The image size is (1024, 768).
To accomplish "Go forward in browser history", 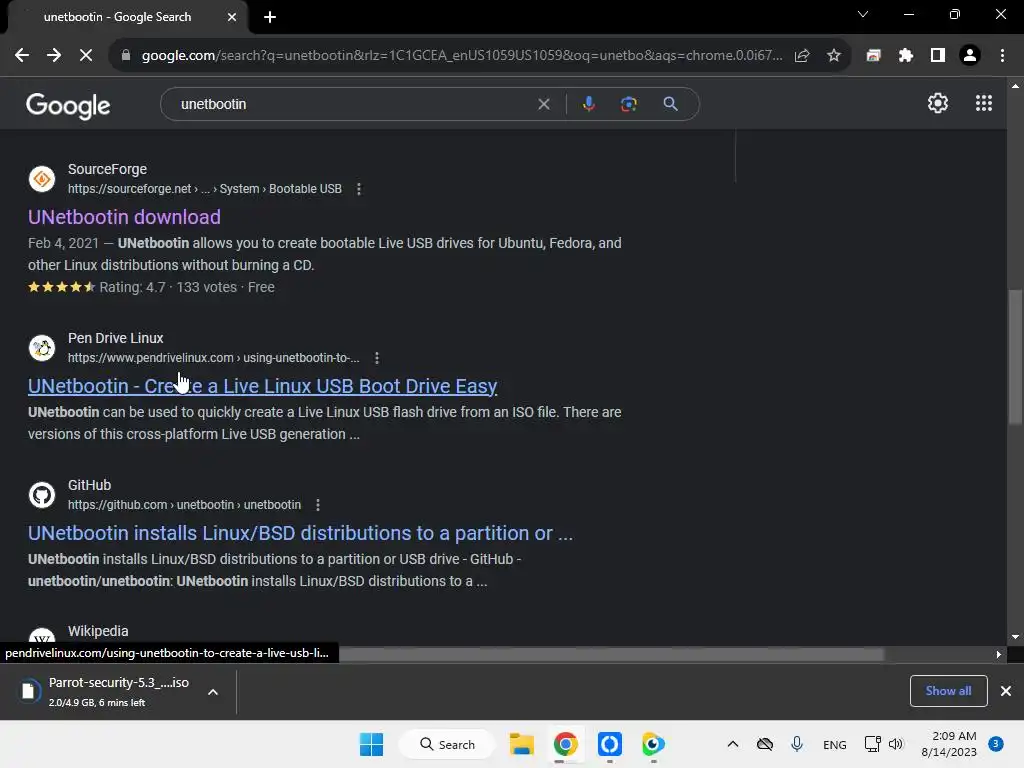I will tap(54, 56).
